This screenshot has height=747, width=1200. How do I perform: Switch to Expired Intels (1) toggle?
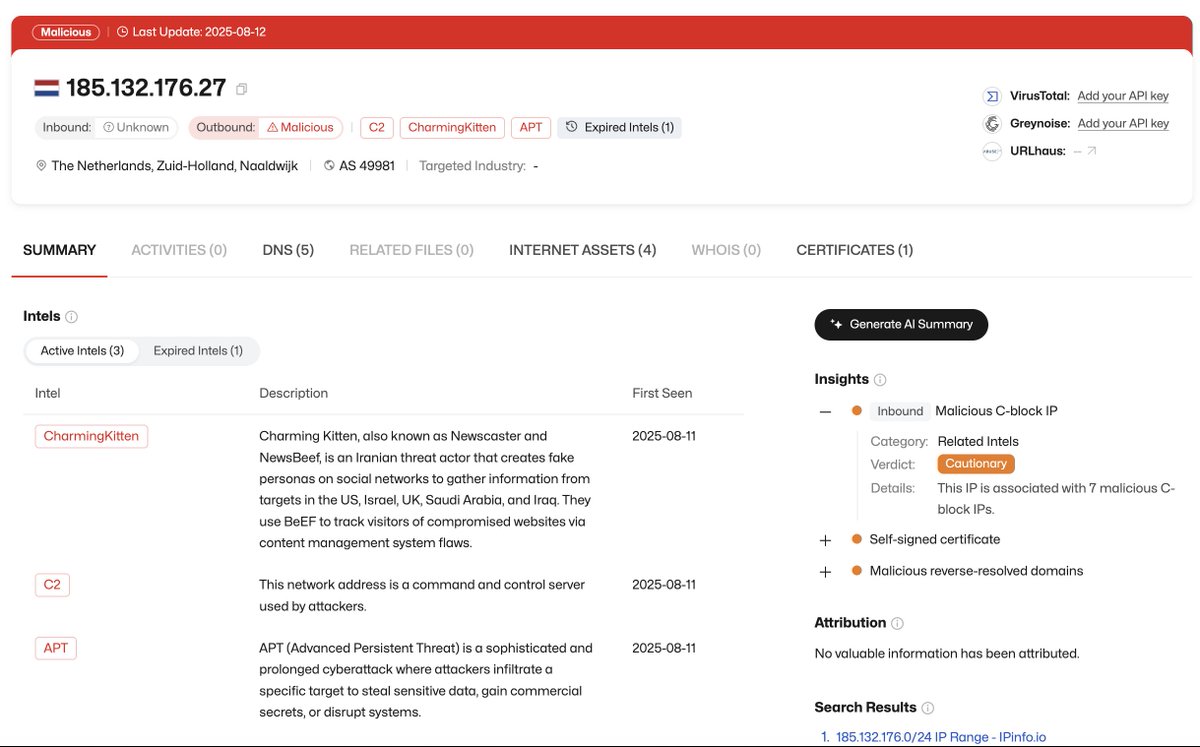pos(198,351)
